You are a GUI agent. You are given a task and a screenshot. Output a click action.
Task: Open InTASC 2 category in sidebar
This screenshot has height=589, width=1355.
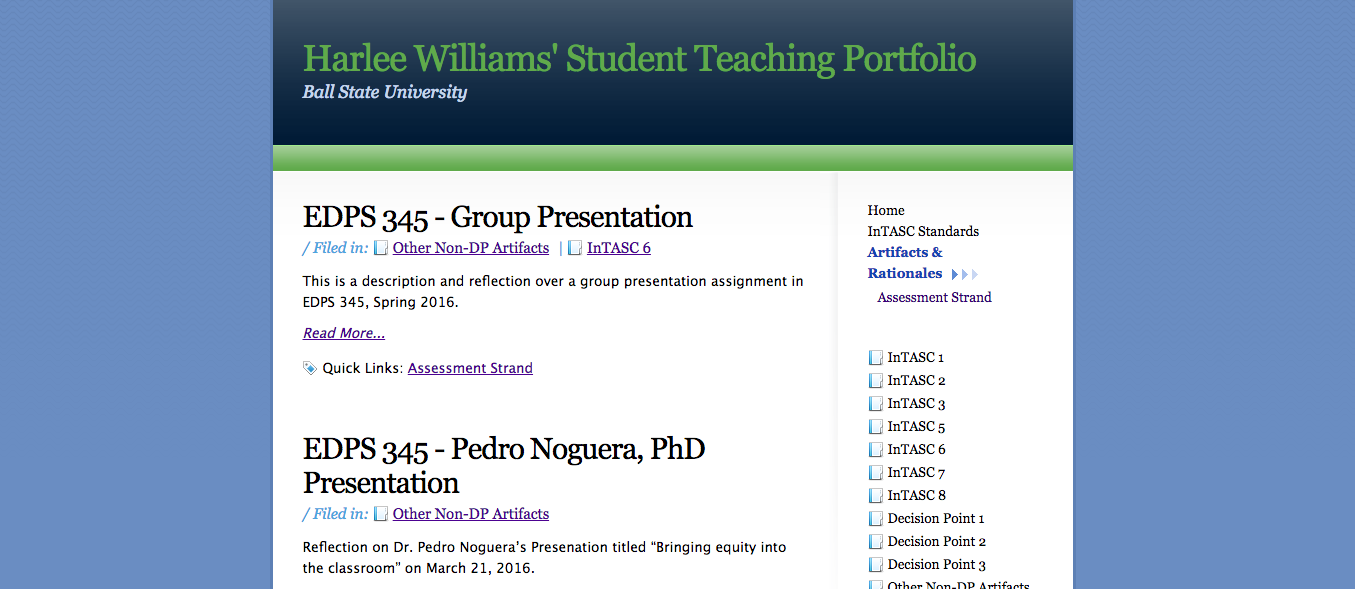pyautogui.click(x=916, y=381)
